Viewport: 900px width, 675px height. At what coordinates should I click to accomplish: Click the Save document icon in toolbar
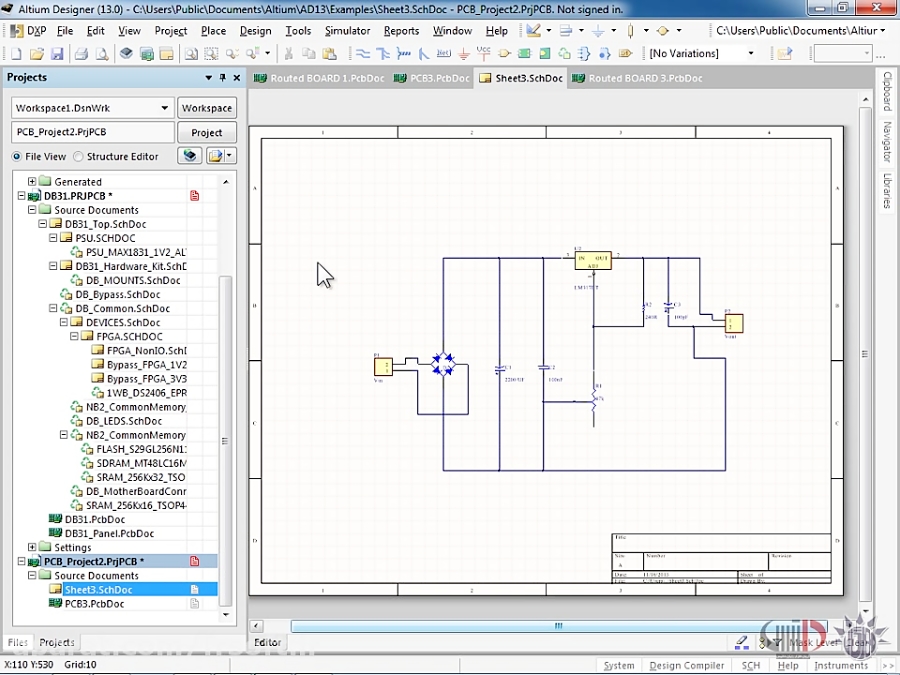[57, 54]
